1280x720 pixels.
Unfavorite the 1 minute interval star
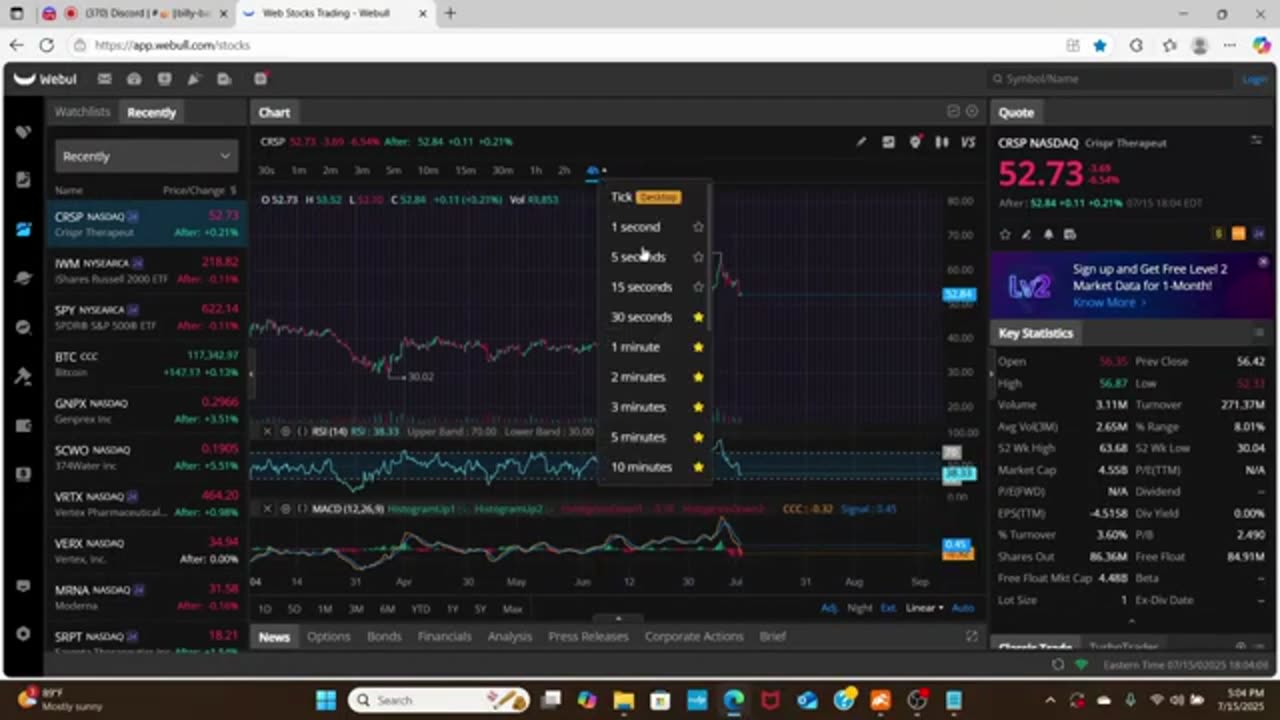(x=698, y=347)
